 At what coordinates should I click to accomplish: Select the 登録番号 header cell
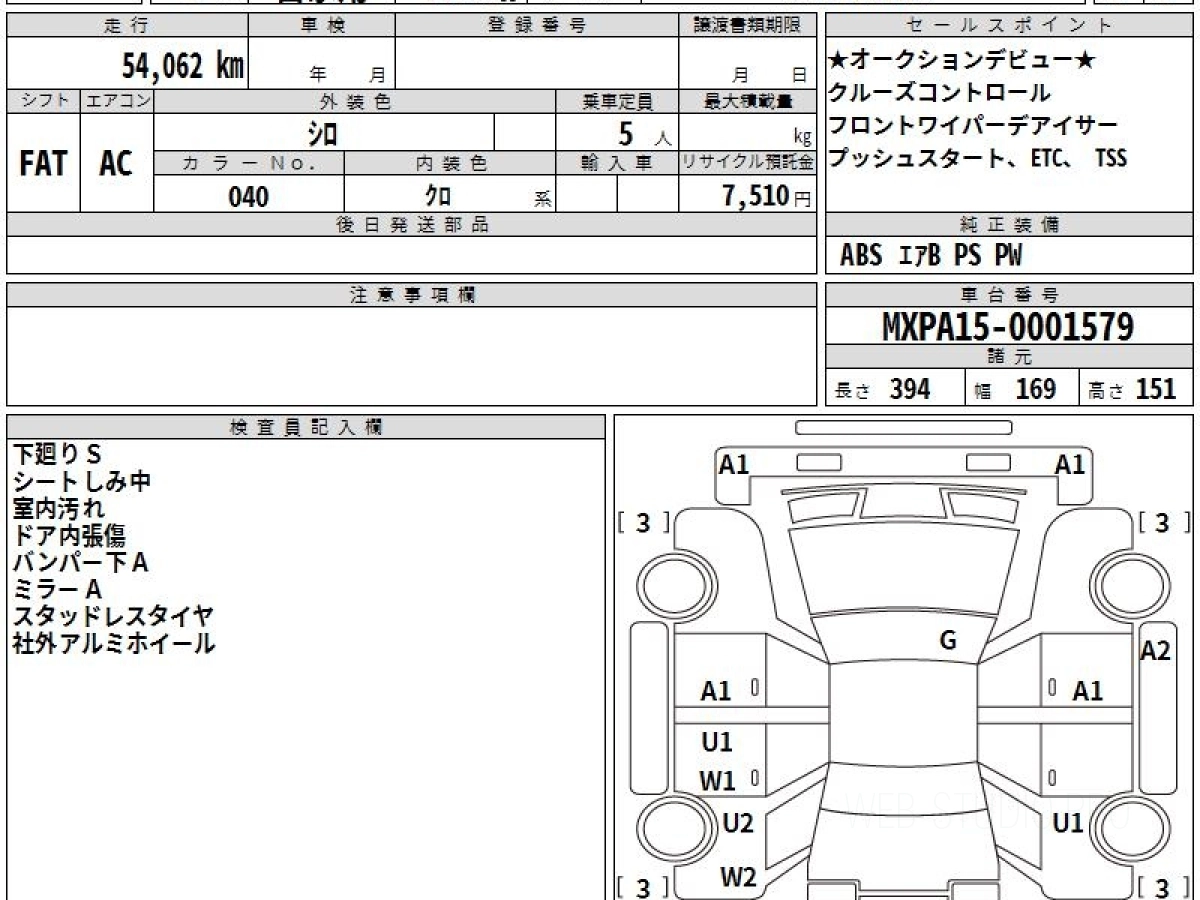click(x=537, y=26)
